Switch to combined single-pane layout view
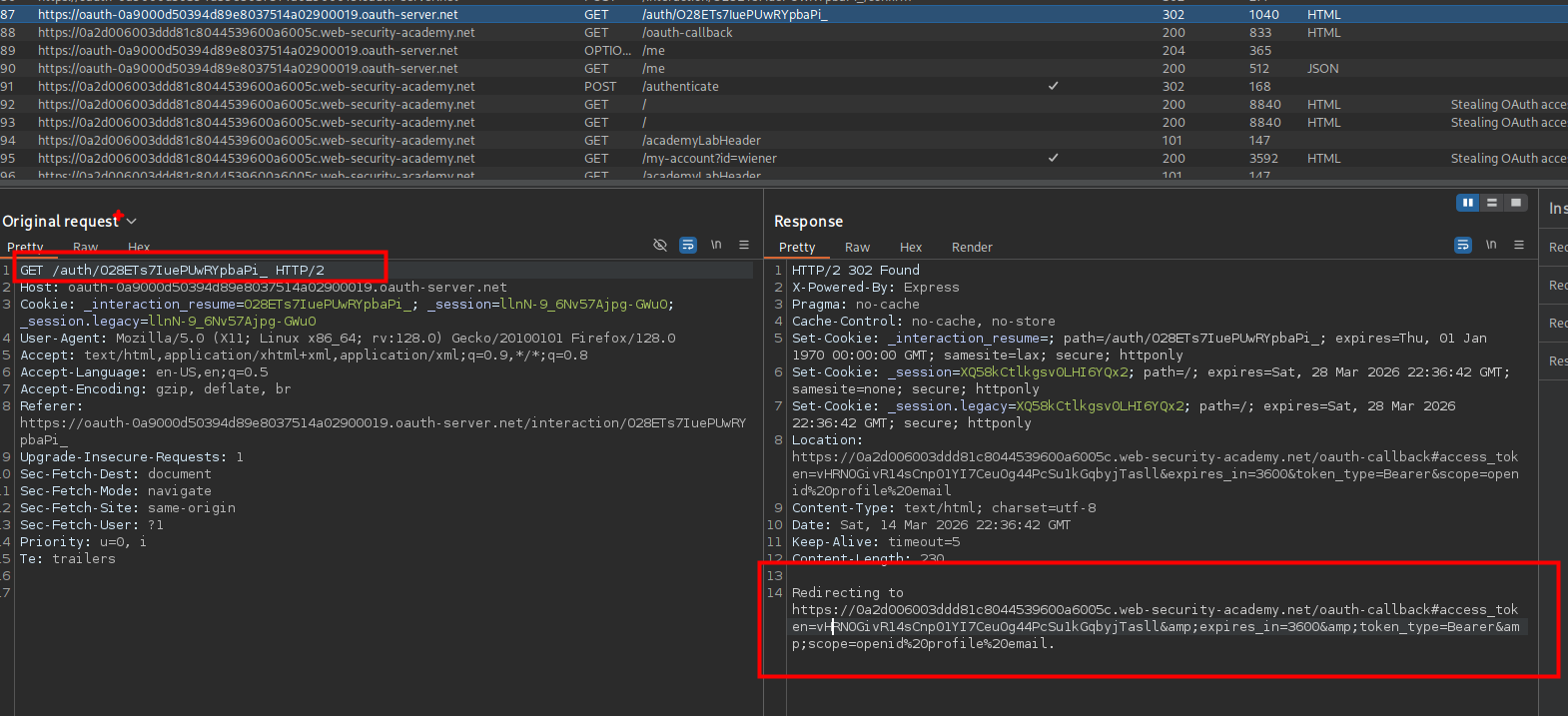This screenshot has height=716, width=1568. click(x=1516, y=203)
